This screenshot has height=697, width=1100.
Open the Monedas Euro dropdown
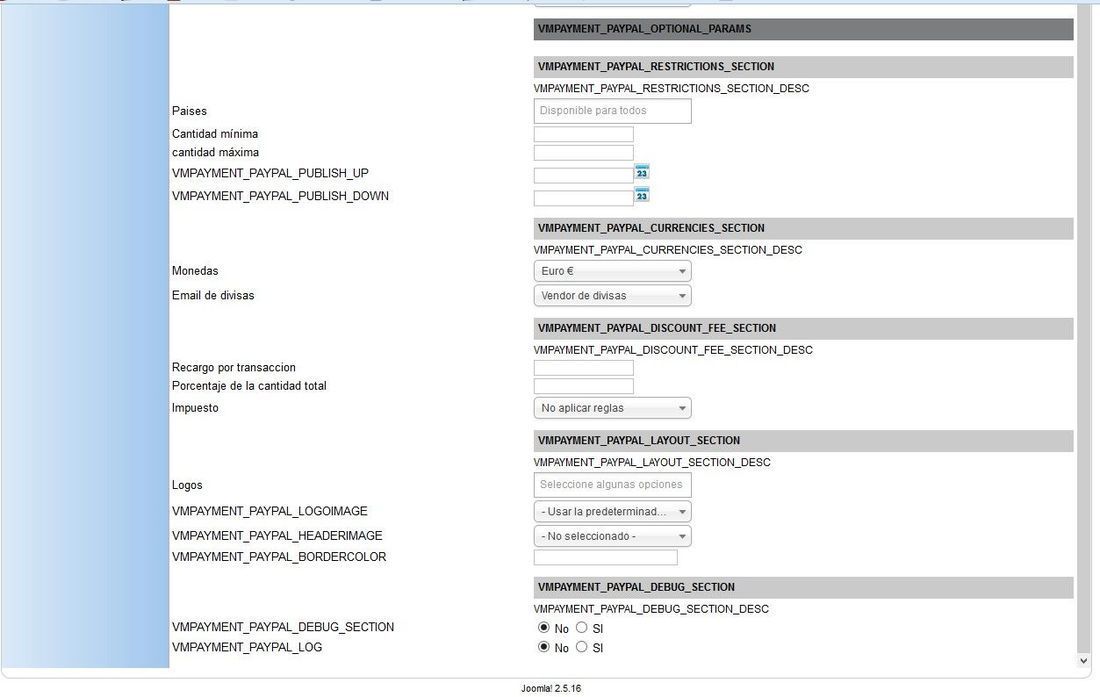click(x=612, y=271)
